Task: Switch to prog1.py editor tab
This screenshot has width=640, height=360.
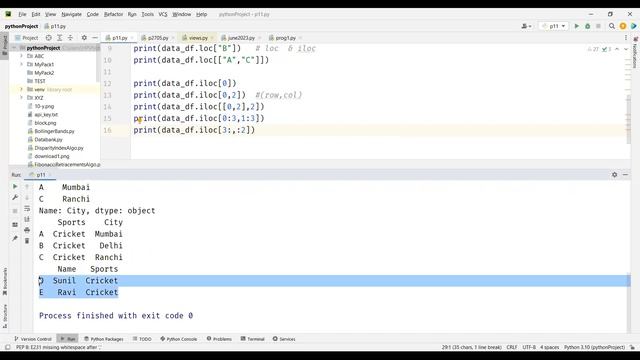Action: tap(285, 38)
